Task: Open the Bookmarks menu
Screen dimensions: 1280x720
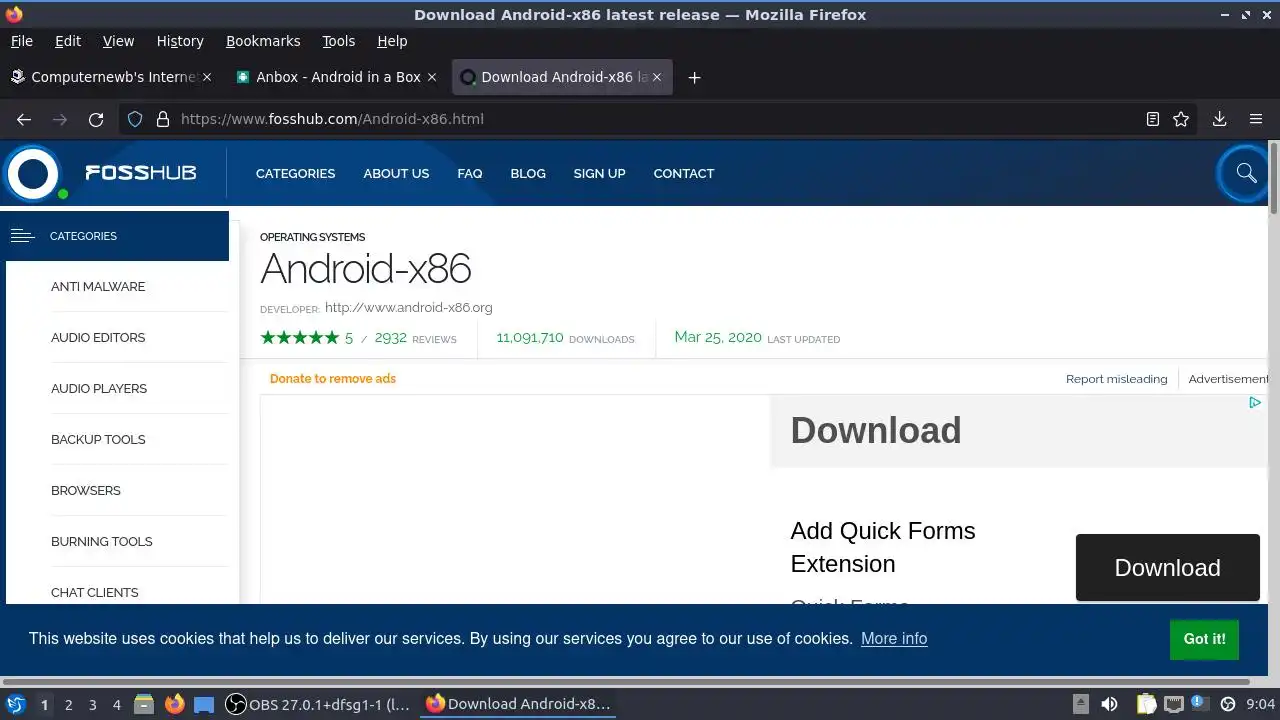Action: (x=263, y=41)
